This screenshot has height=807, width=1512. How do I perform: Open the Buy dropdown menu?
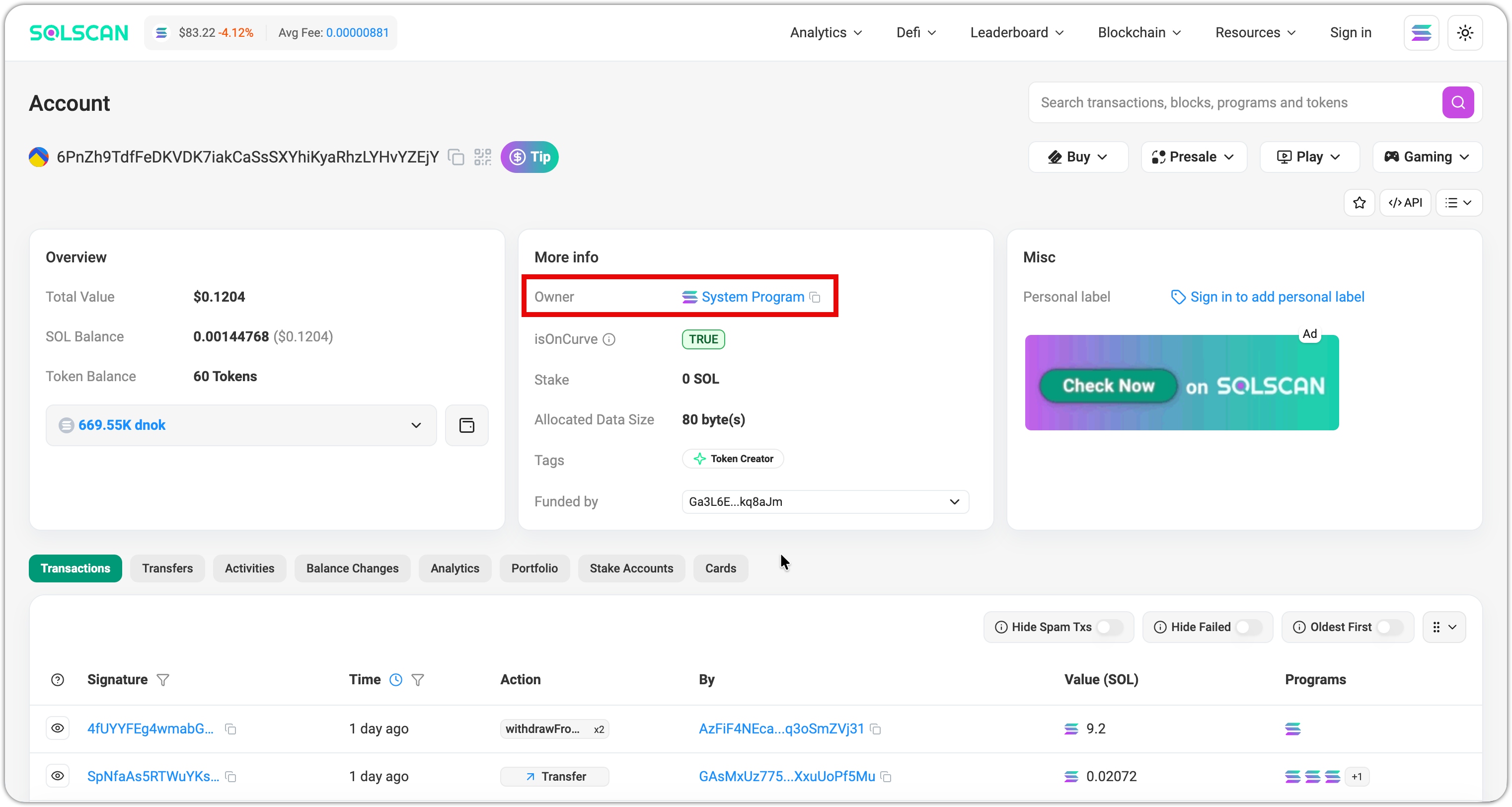pos(1078,157)
